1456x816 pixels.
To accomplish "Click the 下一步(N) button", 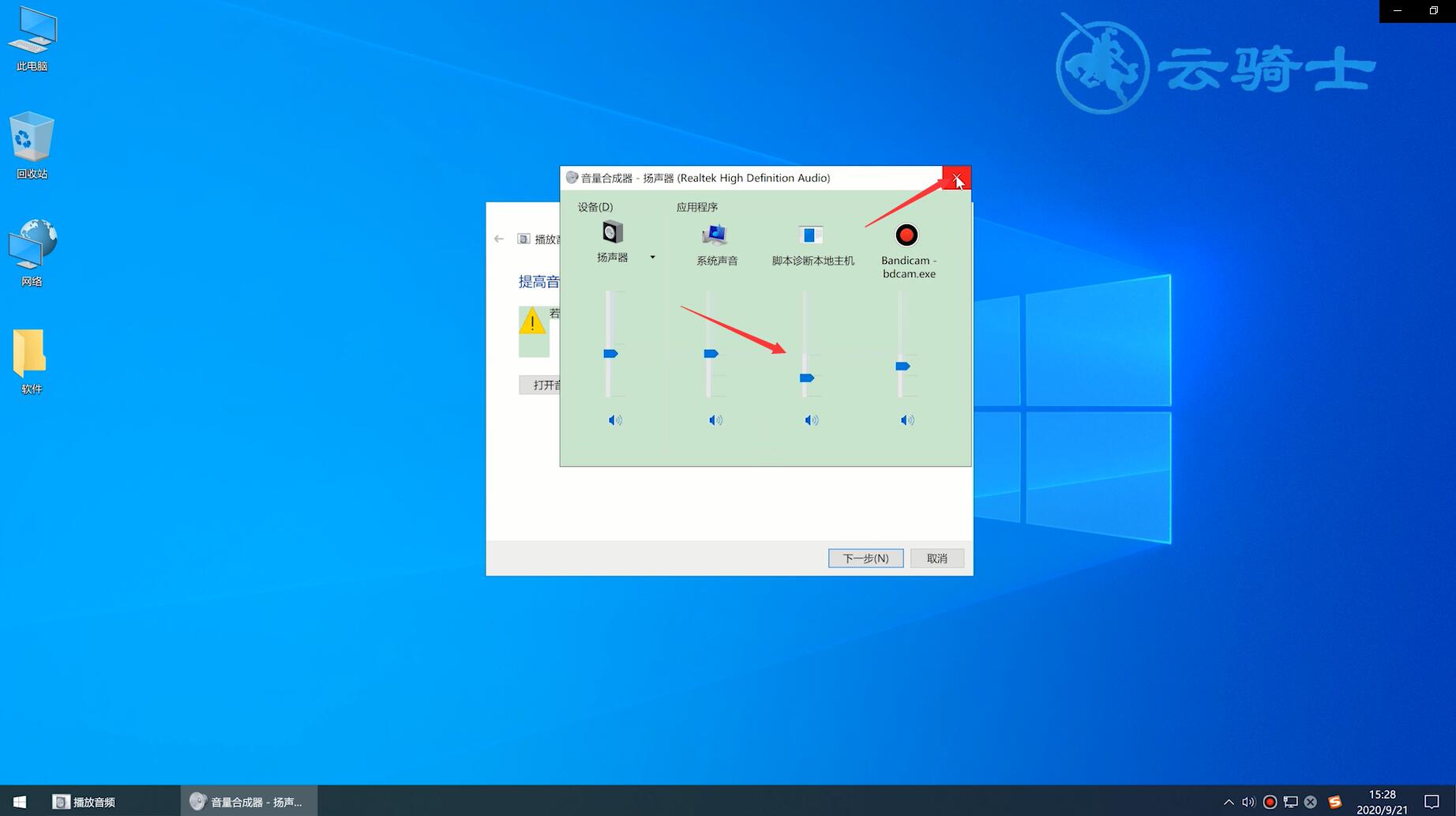I will (x=865, y=558).
